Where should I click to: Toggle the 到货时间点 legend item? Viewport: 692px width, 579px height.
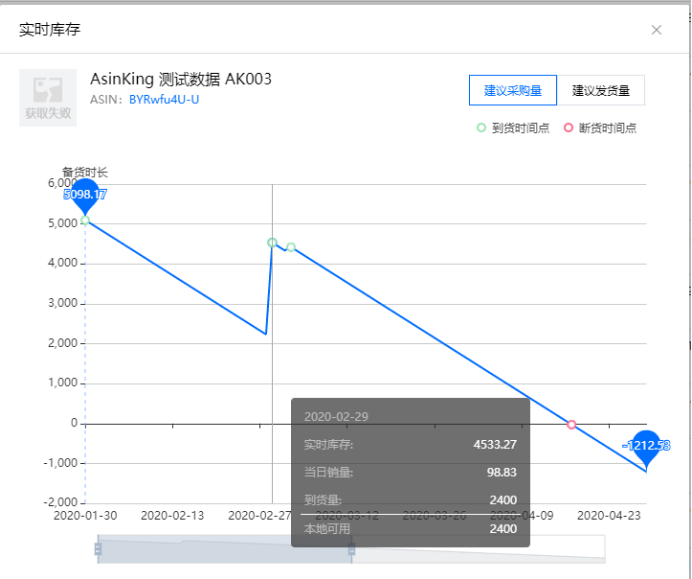(513, 128)
